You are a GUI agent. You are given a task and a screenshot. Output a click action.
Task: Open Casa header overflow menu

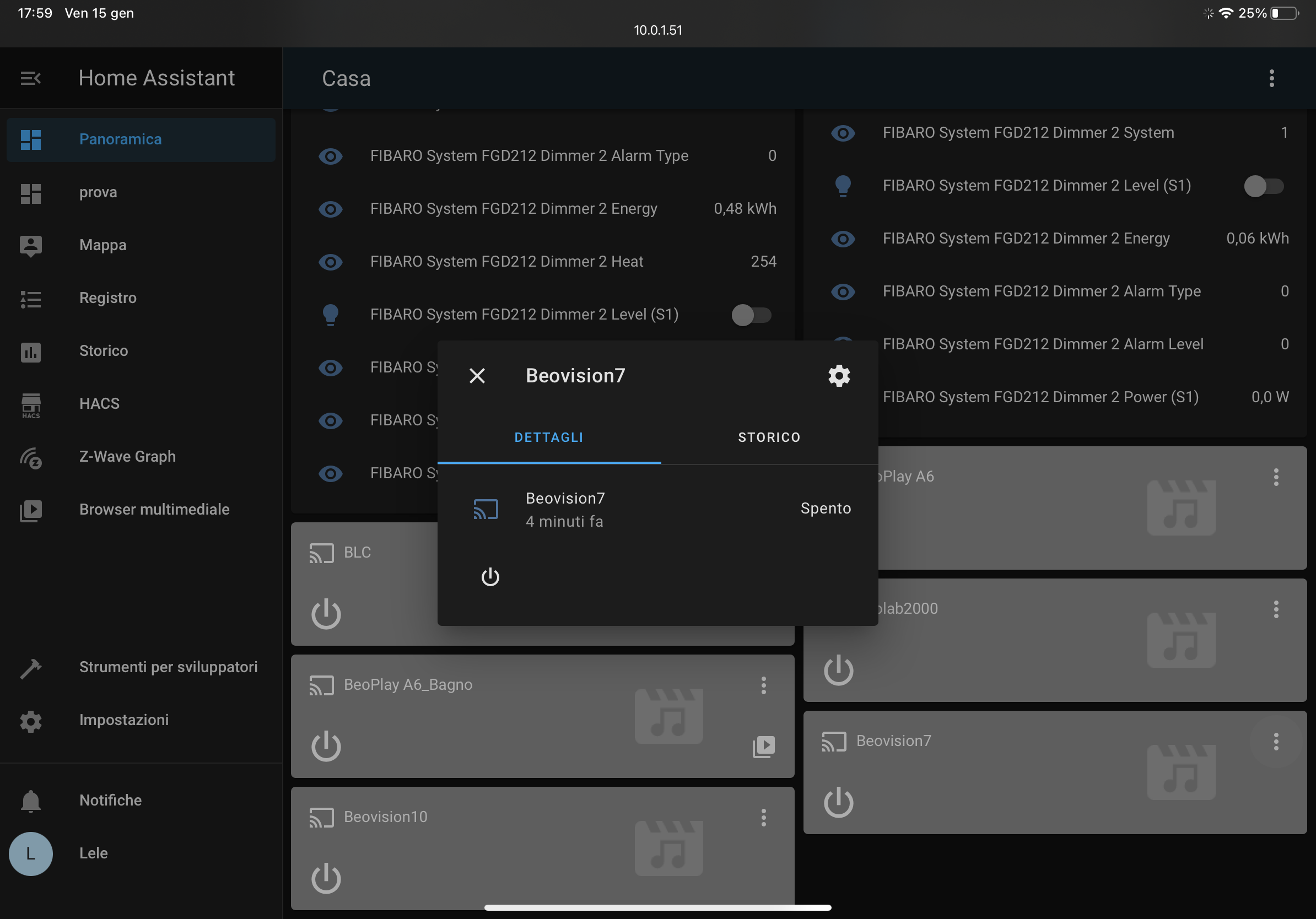pyautogui.click(x=1271, y=78)
